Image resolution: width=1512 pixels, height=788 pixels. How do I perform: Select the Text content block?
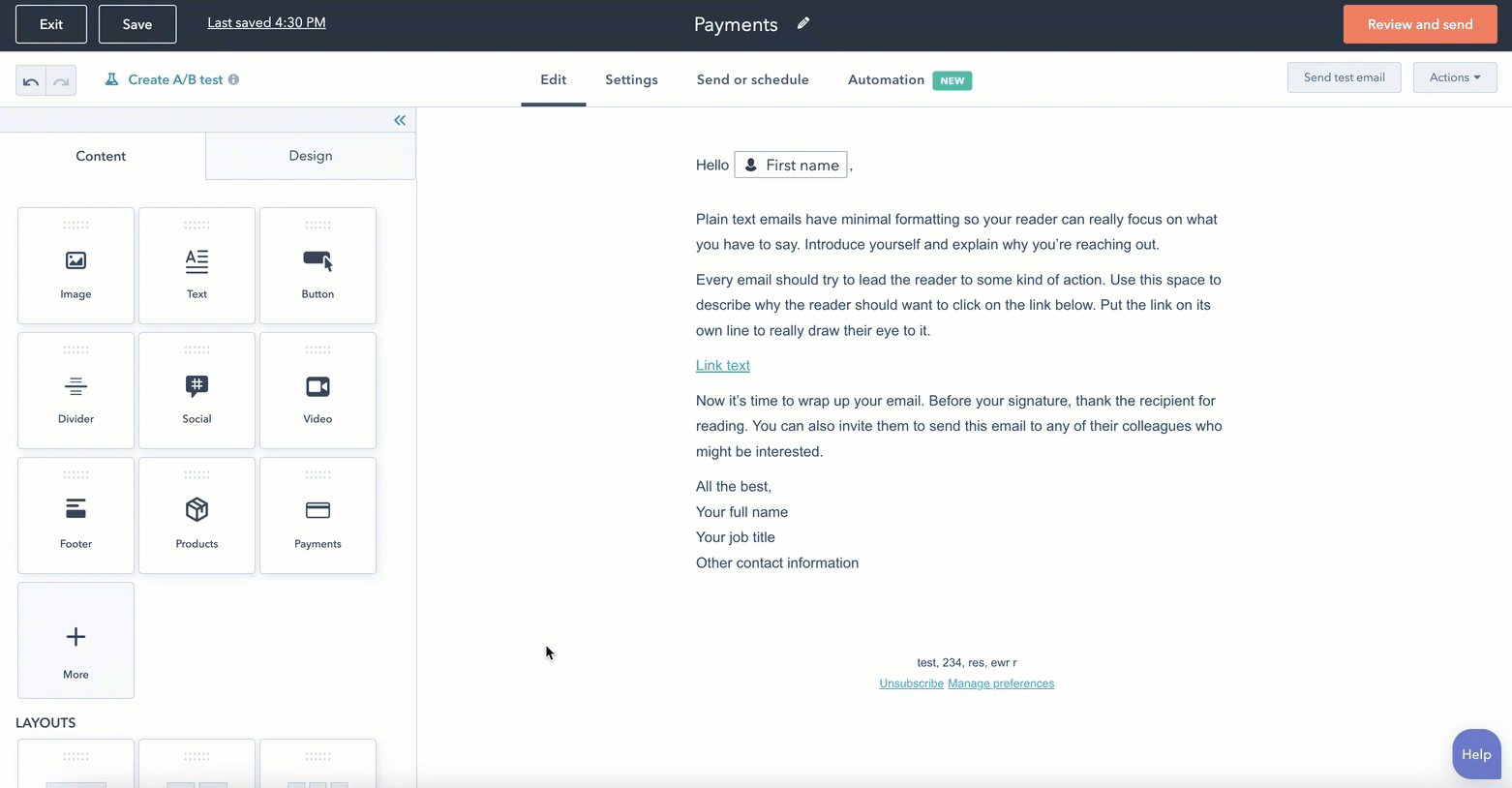(x=197, y=266)
